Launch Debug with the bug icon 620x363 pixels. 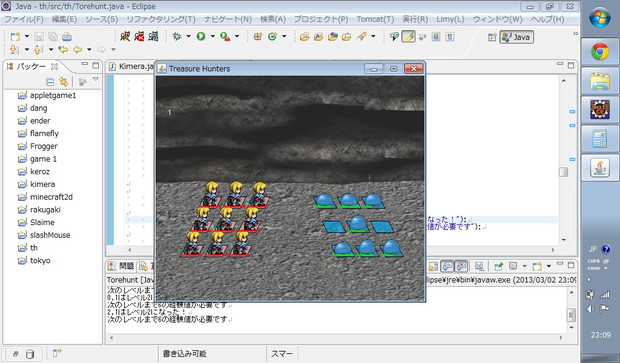pyautogui.click(x=177, y=37)
